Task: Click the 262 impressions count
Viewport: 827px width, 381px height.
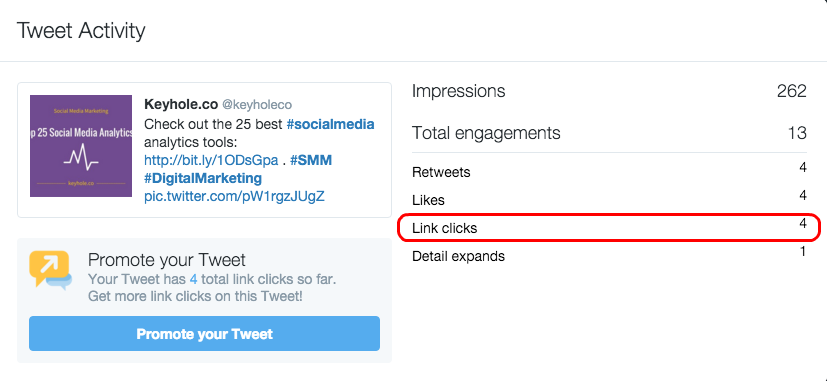Action: click(x=791, y=91)
